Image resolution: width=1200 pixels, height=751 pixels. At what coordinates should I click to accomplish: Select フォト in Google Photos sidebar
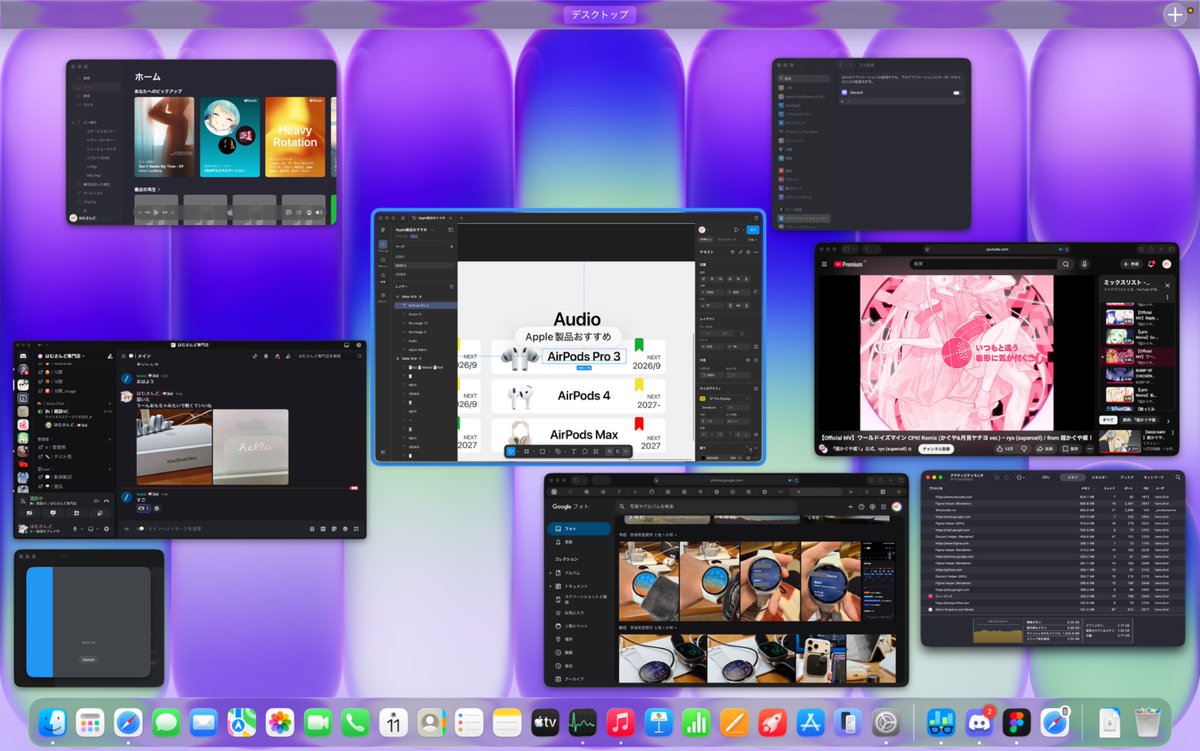(x=580, y=529)
